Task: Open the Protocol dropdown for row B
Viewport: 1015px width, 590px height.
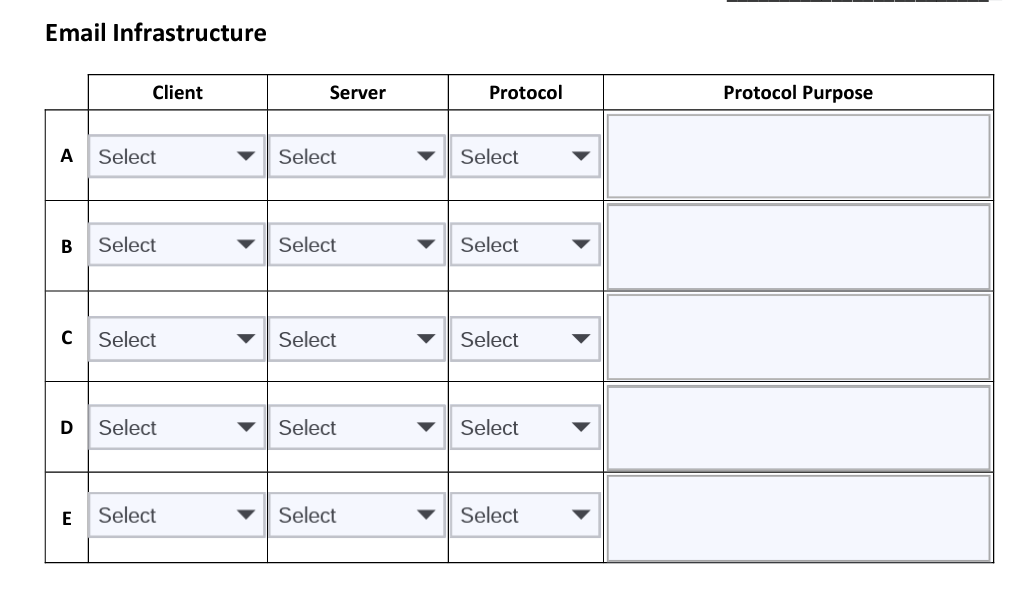Action: pyautogui.click(x=525, y=244)
